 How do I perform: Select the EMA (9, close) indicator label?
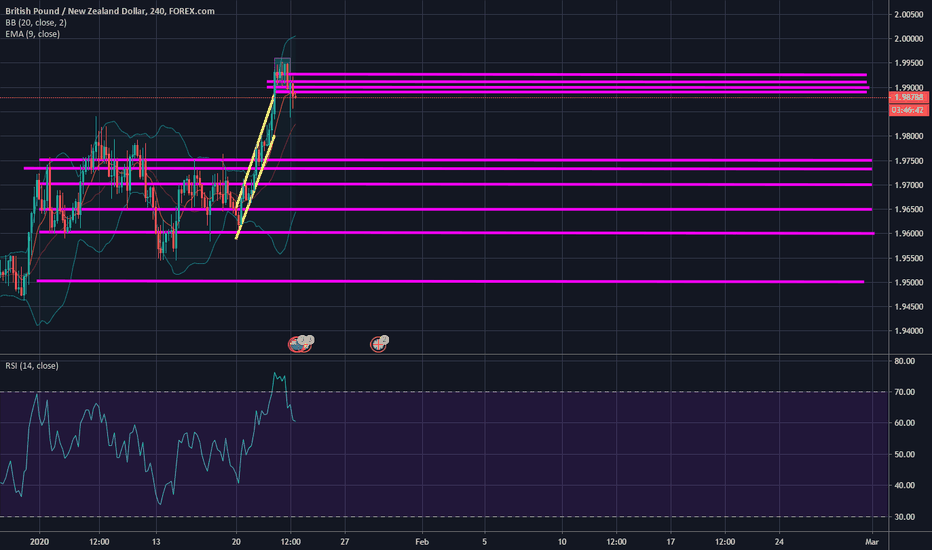coord(33,34)
